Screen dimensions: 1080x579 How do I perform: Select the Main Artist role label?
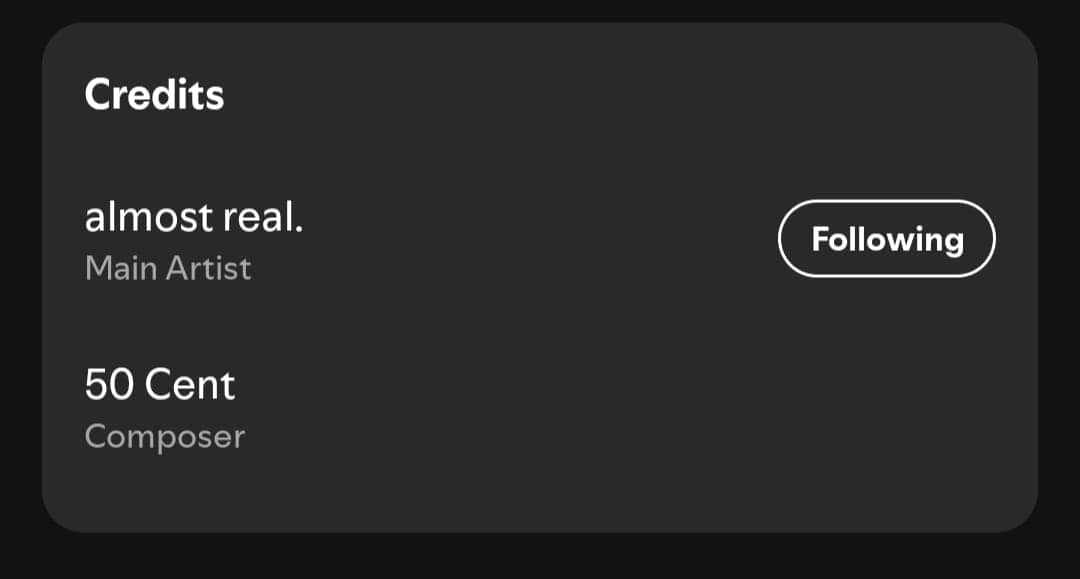point(168,268)
